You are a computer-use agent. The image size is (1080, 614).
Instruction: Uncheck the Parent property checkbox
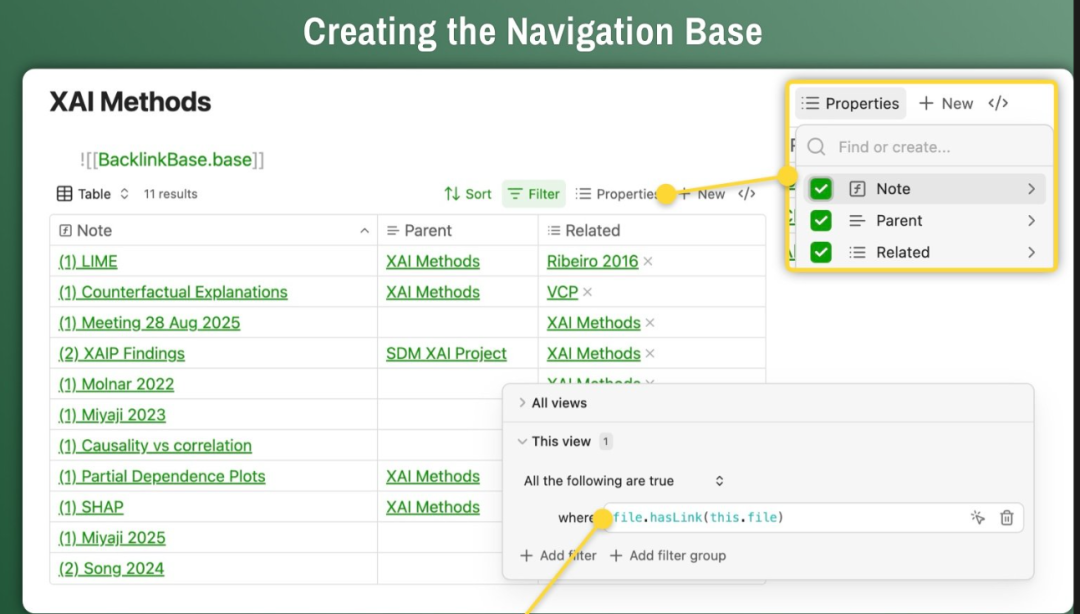pyautogui.click(x=820, y=221)
